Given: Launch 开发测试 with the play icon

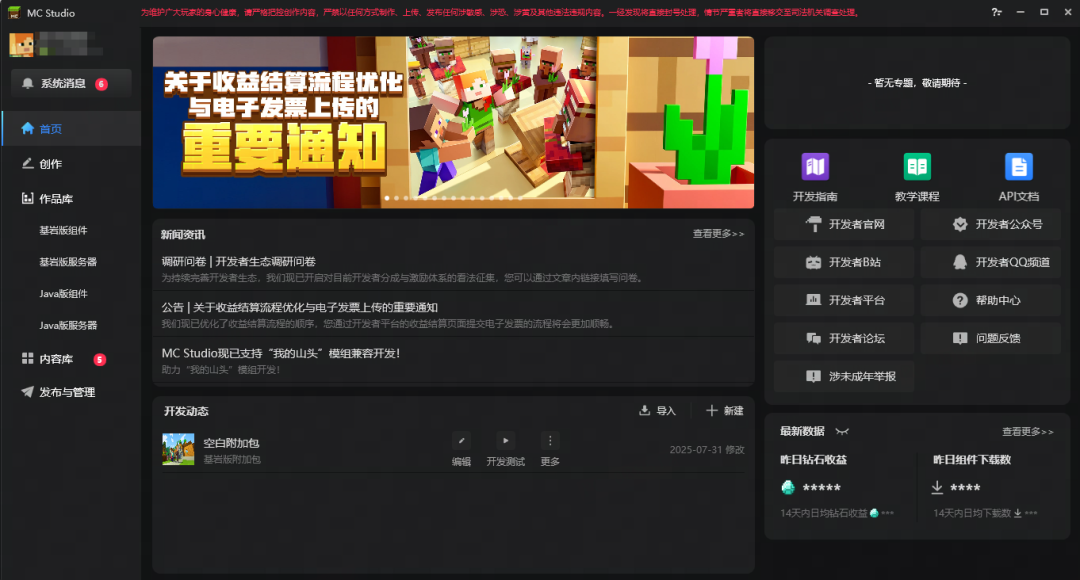Looking at the screenshot, I should click(505, 440).
